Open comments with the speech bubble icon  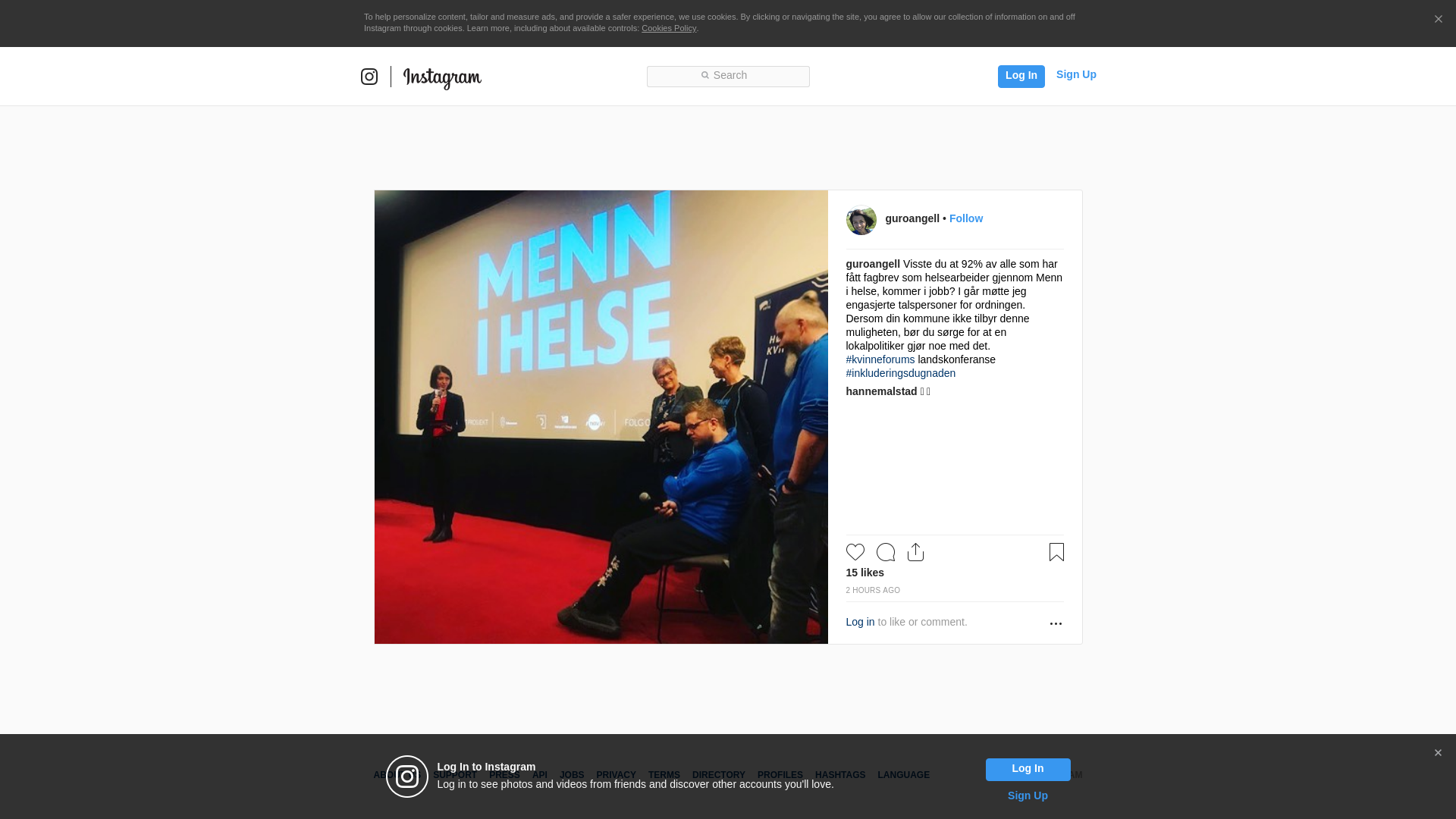pos(886,552)
